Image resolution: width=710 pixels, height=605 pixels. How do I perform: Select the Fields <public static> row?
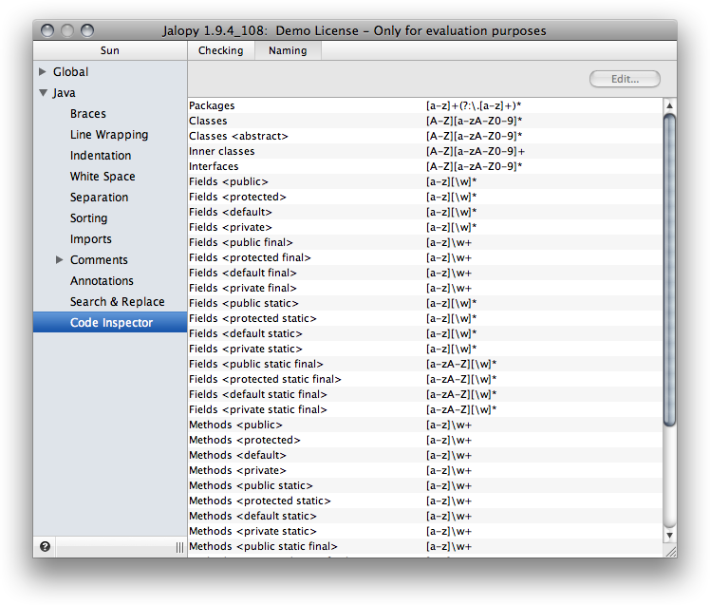coord(425,303)
